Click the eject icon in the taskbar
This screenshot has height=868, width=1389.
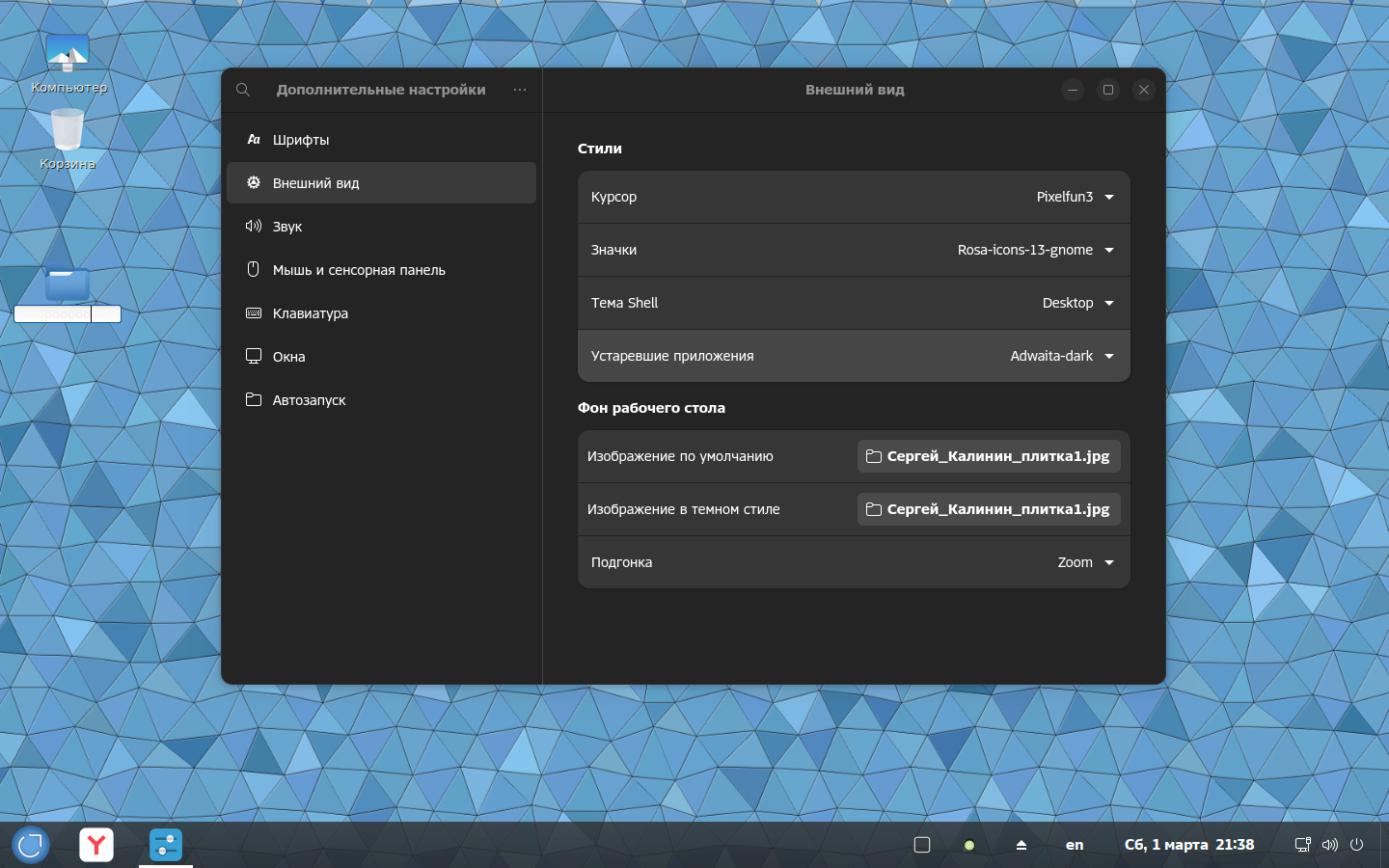(1021, 845)
